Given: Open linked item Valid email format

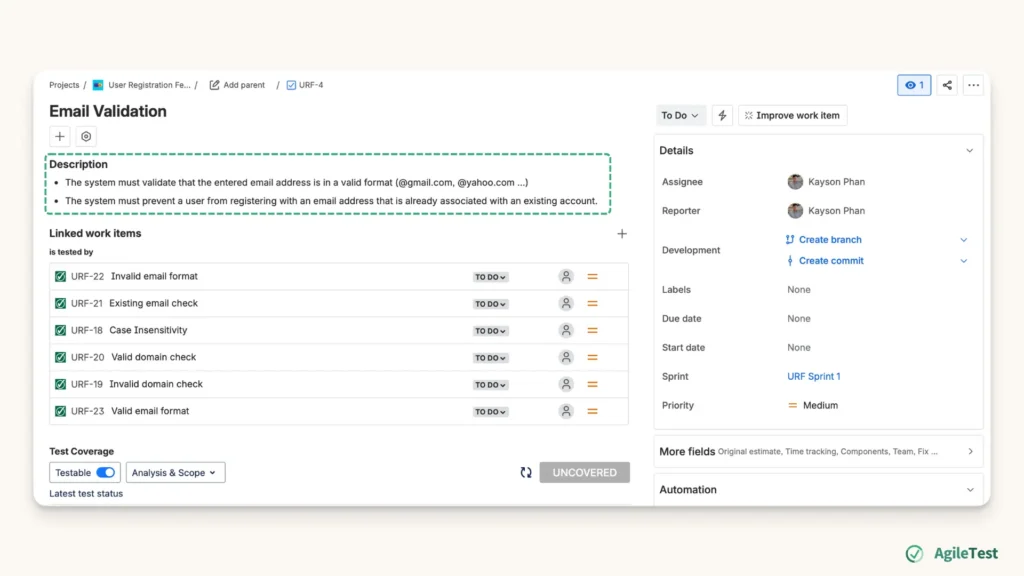Looking at the screenshot, I should click(150, 411).
